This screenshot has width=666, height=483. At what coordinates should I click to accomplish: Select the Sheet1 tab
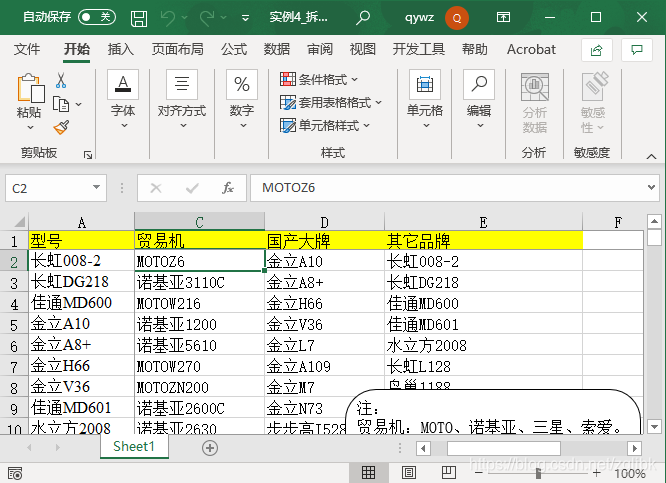134,446
